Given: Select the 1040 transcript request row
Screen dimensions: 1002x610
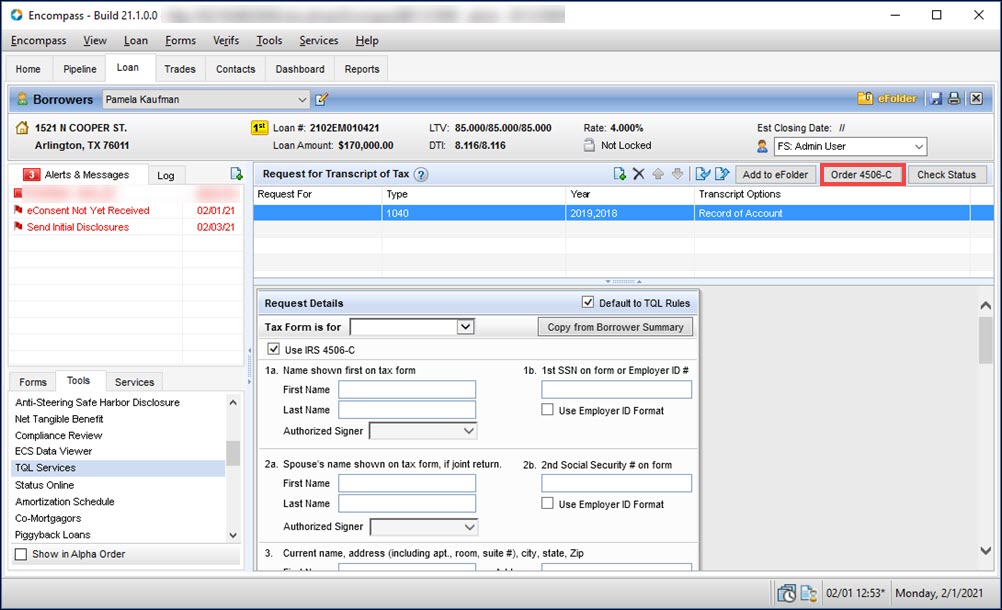Looking at the screenshot, I should pyautogui.click(x=623, y=213).
